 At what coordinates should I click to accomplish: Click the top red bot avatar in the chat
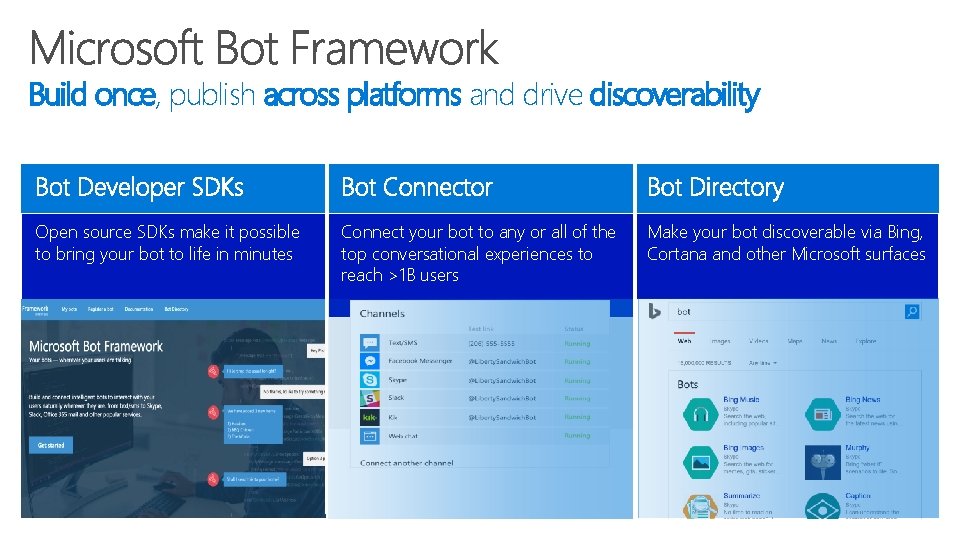click(x=213, y=371)
